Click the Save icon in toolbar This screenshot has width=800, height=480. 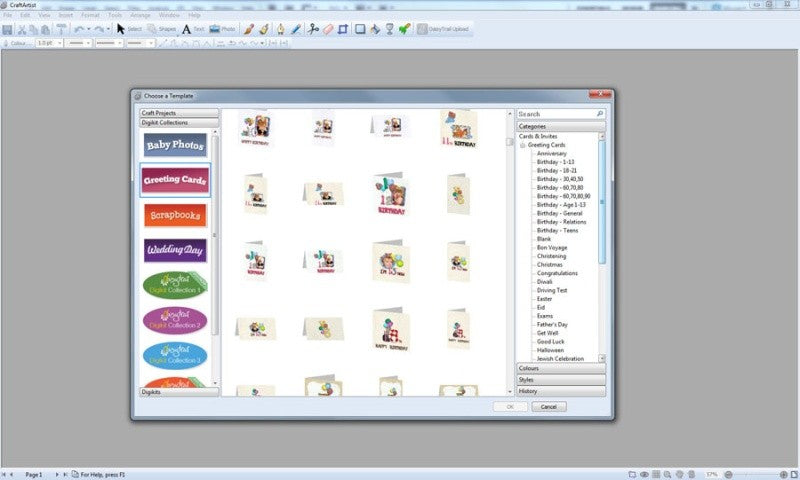pyautogui.click(x=7, y=30)
